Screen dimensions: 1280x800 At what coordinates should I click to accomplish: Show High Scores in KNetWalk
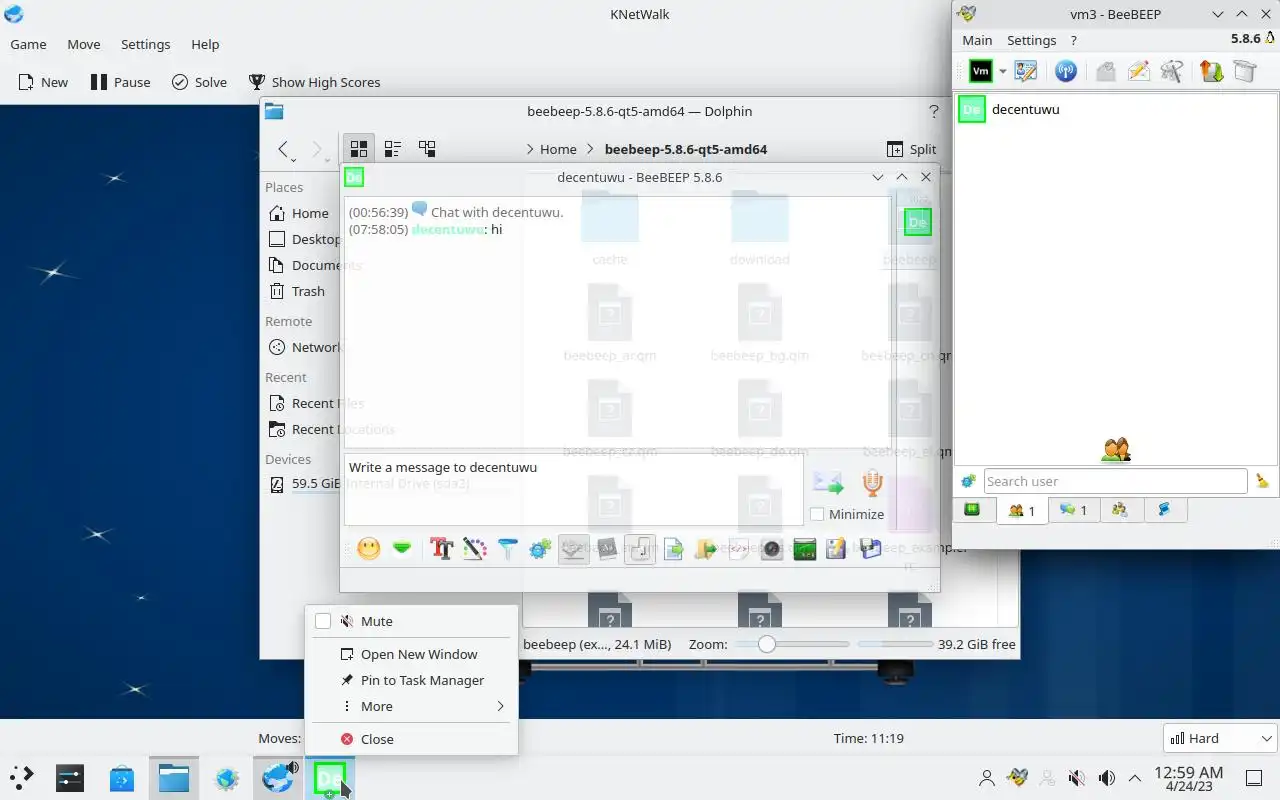coord(314,82)
